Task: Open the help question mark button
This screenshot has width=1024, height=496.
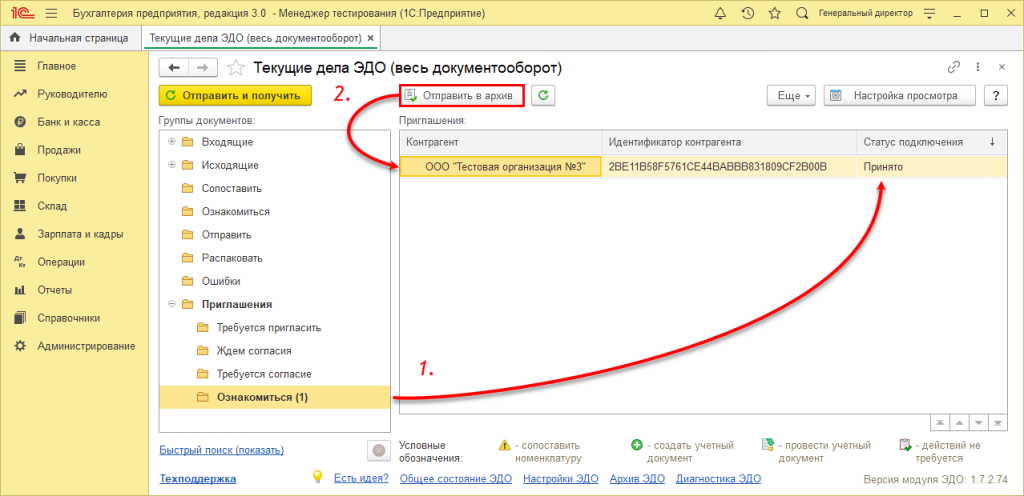Action: tap(995, 95)
